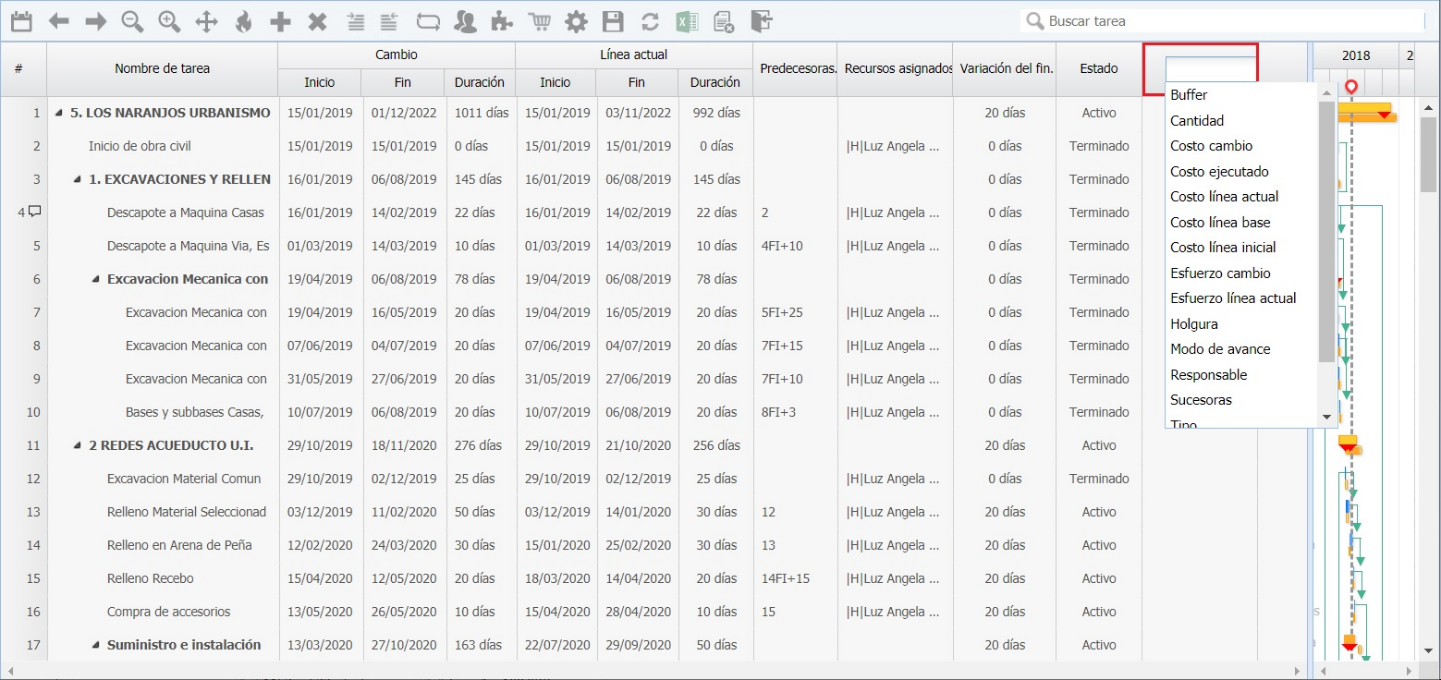1441x680 pixels.
Task: Open the calendar icon in toolbar
Action: tap(21, 21)
